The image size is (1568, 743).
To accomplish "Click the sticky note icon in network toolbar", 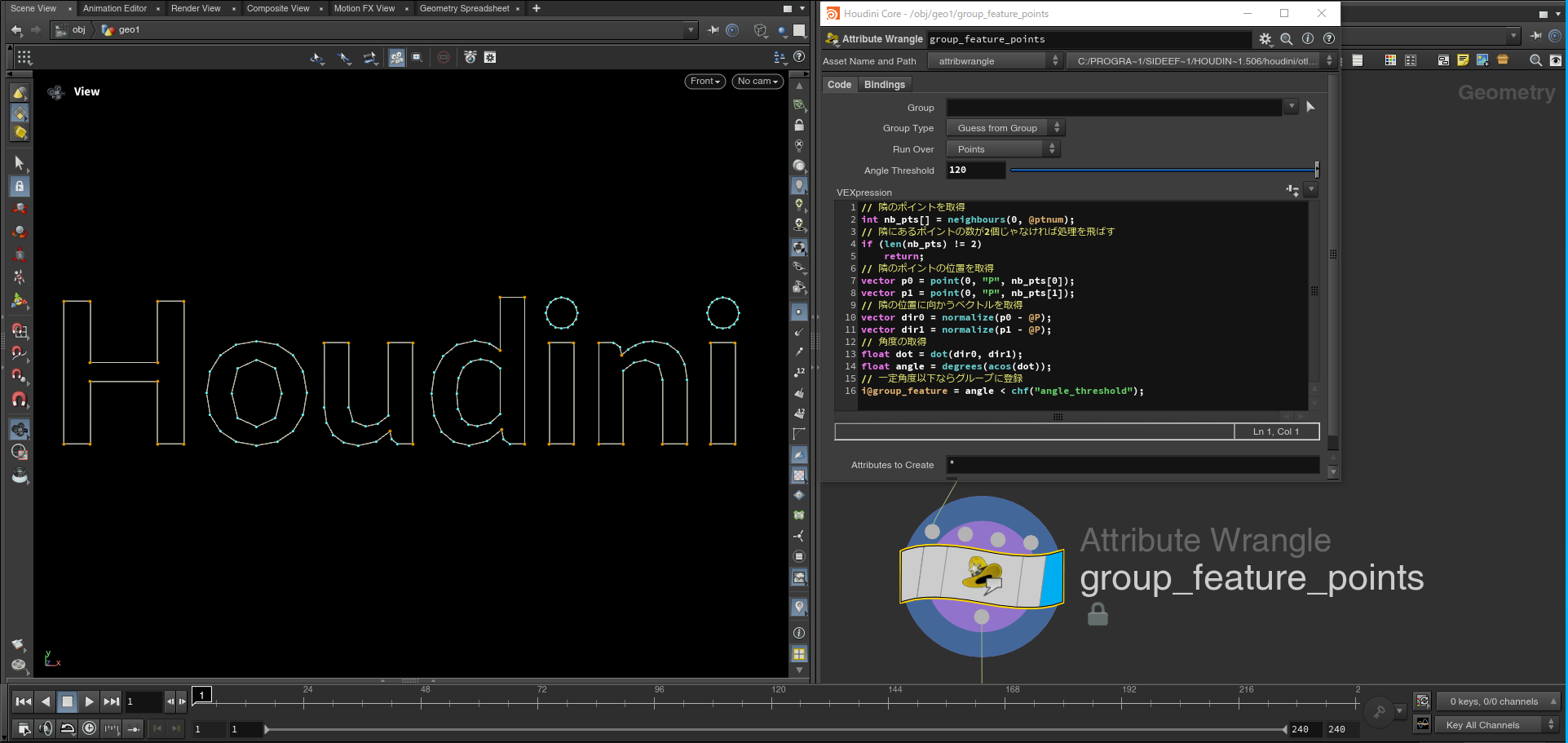I will click(1463, 60).
